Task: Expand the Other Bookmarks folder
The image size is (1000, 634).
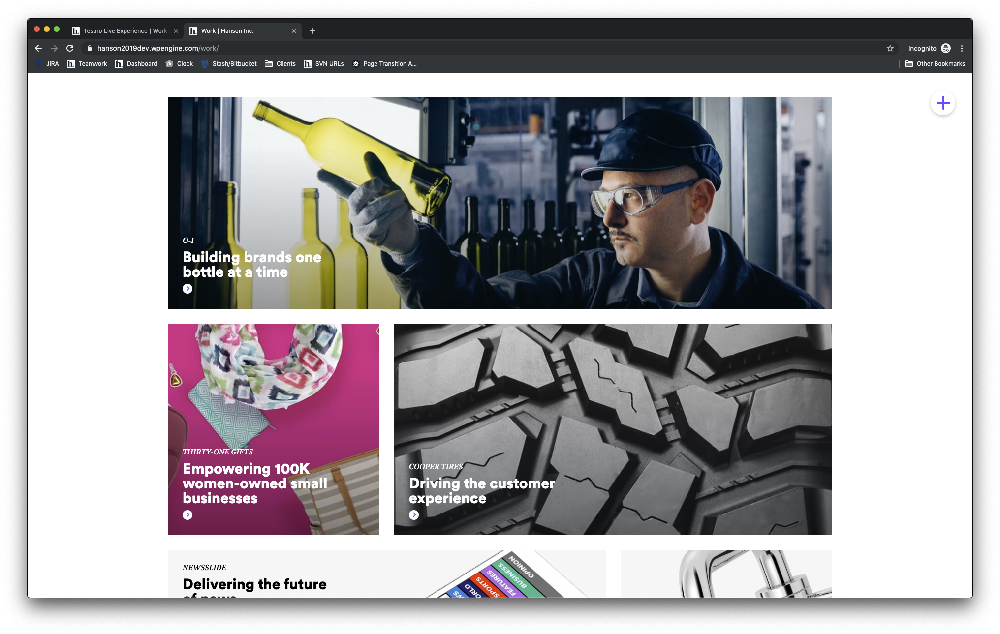Action: tap(935, 64)
